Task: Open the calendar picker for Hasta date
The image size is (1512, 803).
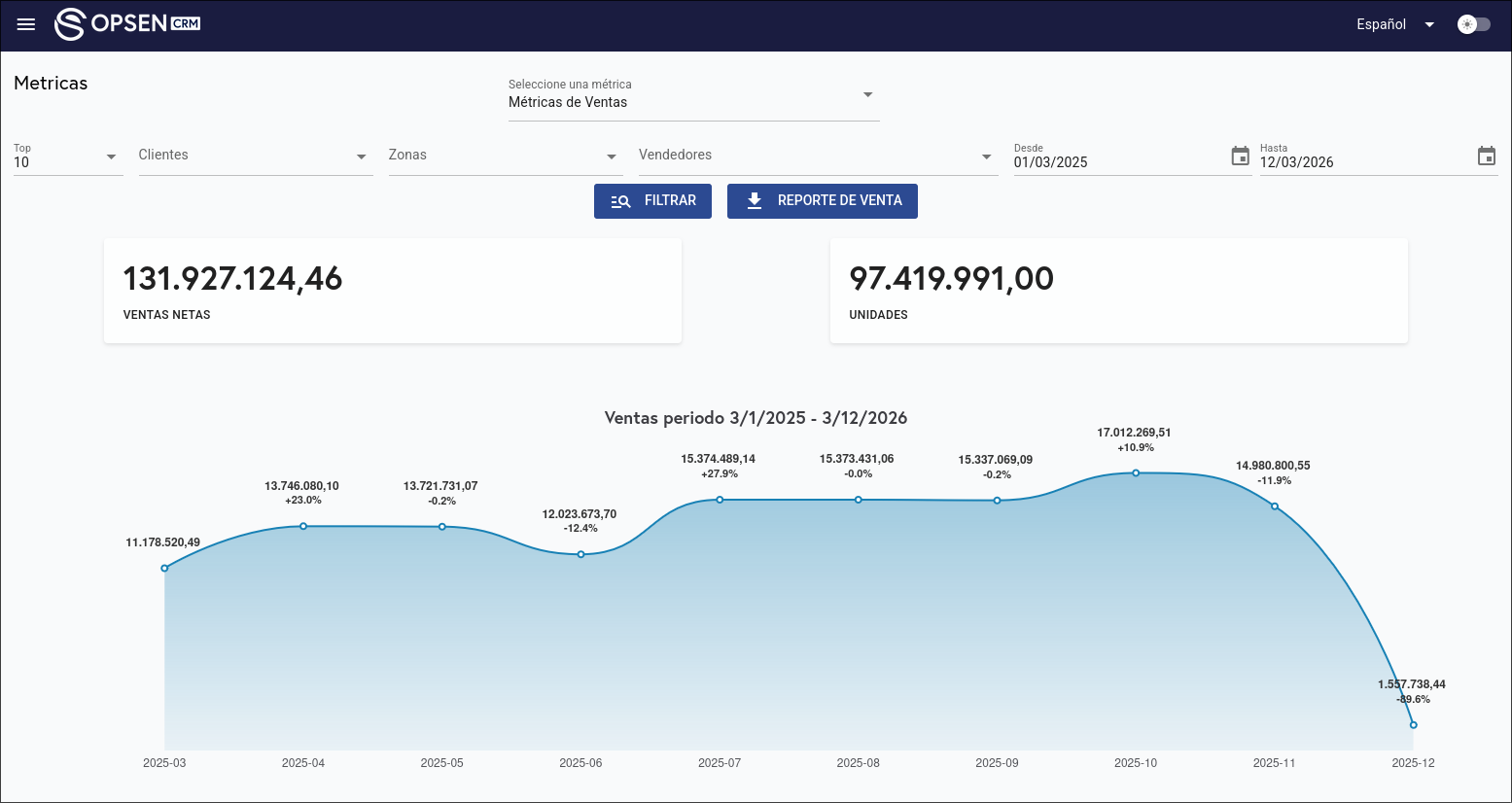Action: pyautogui.click(x=1487, y=156)
